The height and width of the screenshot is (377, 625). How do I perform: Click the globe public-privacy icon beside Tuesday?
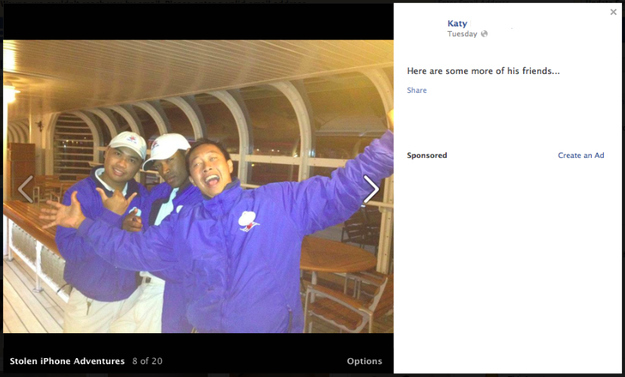(484, 33)
